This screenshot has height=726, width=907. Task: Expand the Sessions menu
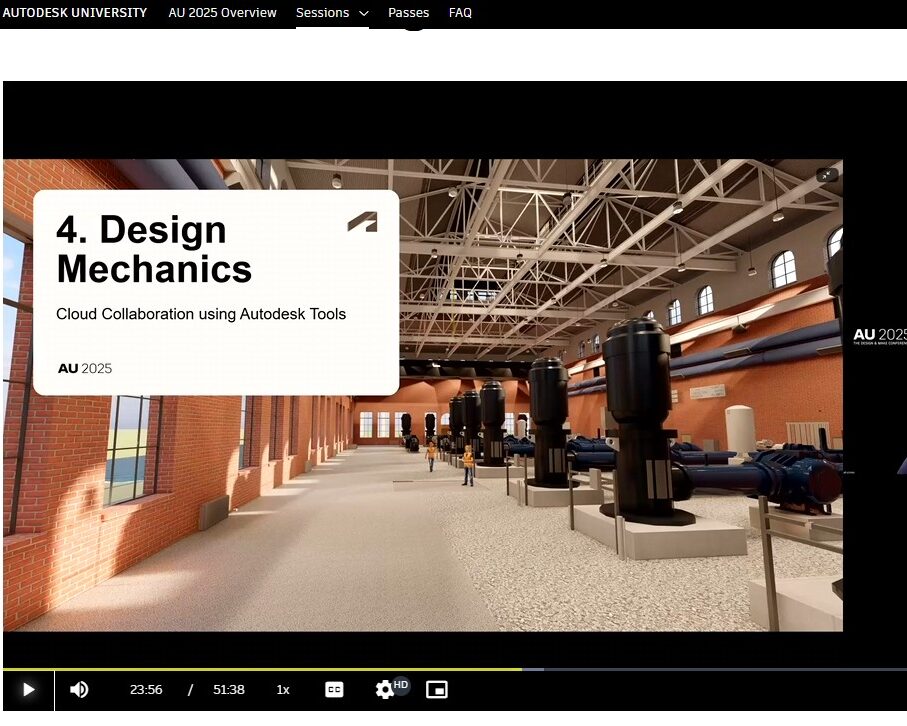point(322,13)
